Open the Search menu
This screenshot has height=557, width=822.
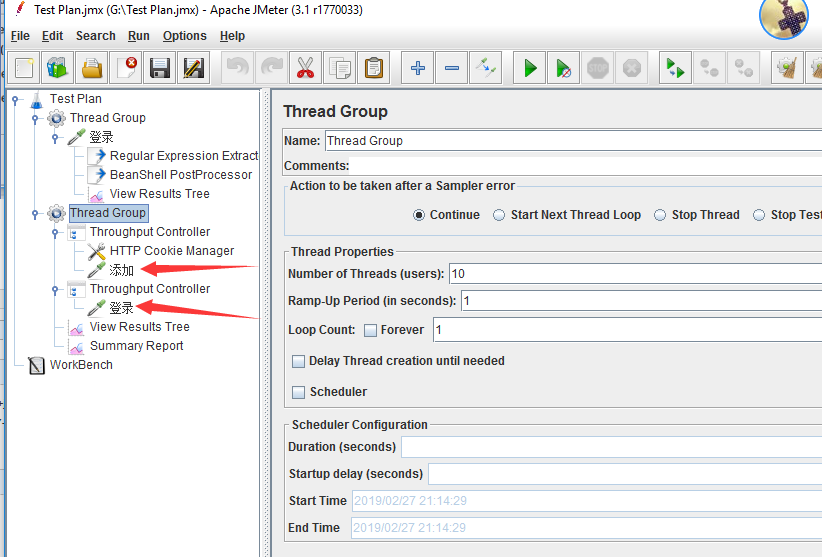coord(95,36)
